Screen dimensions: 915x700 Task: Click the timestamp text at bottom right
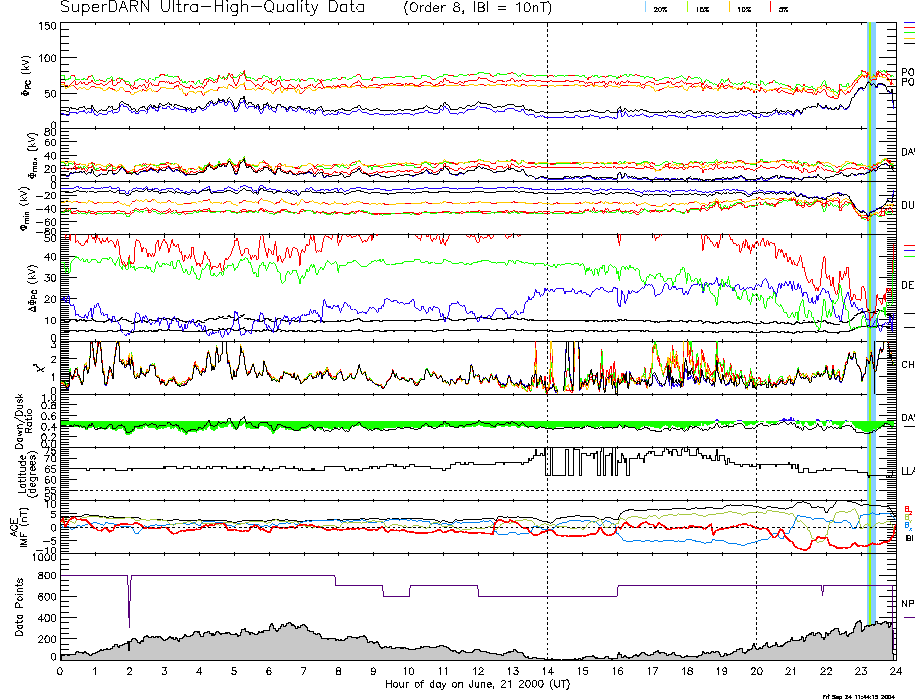click(866, 695)
